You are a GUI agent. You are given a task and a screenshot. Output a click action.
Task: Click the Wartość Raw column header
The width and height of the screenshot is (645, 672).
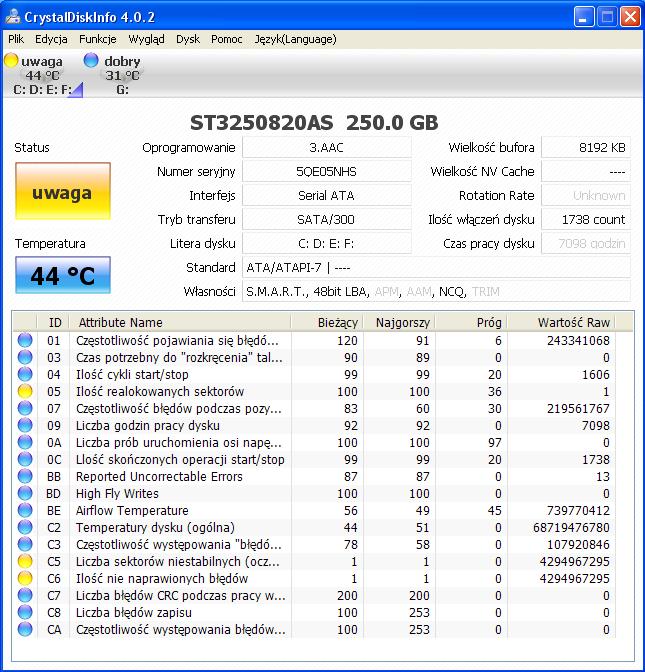(561, 322)
